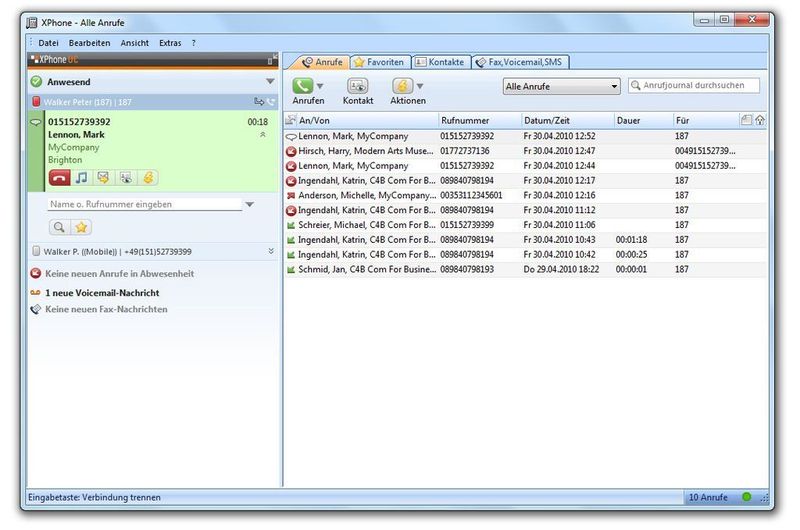Click the Anrufjournal durchsuchen search field
Screen dimensions: 800x530
click(x=694, y=85)
